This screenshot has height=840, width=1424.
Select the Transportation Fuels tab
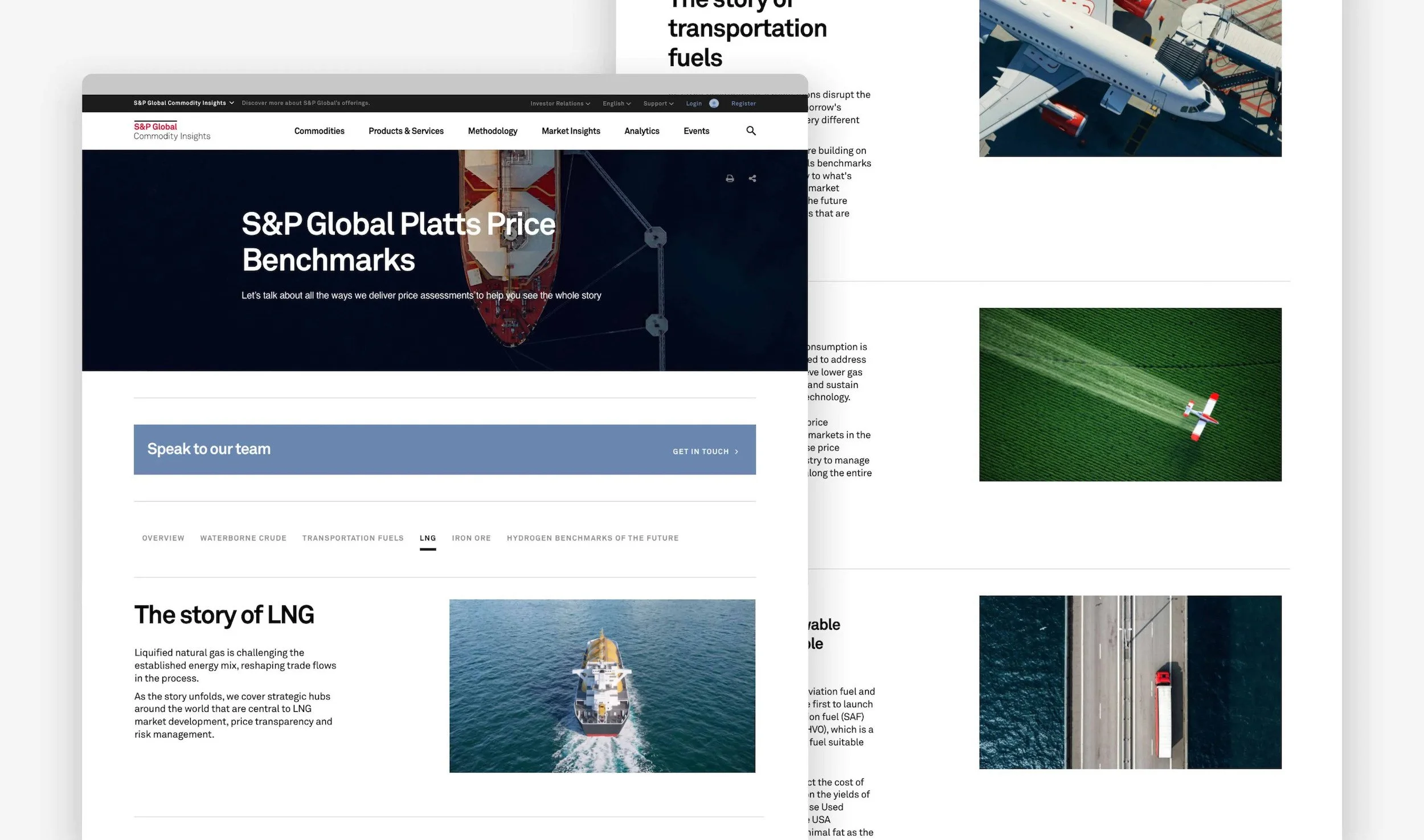353,538
